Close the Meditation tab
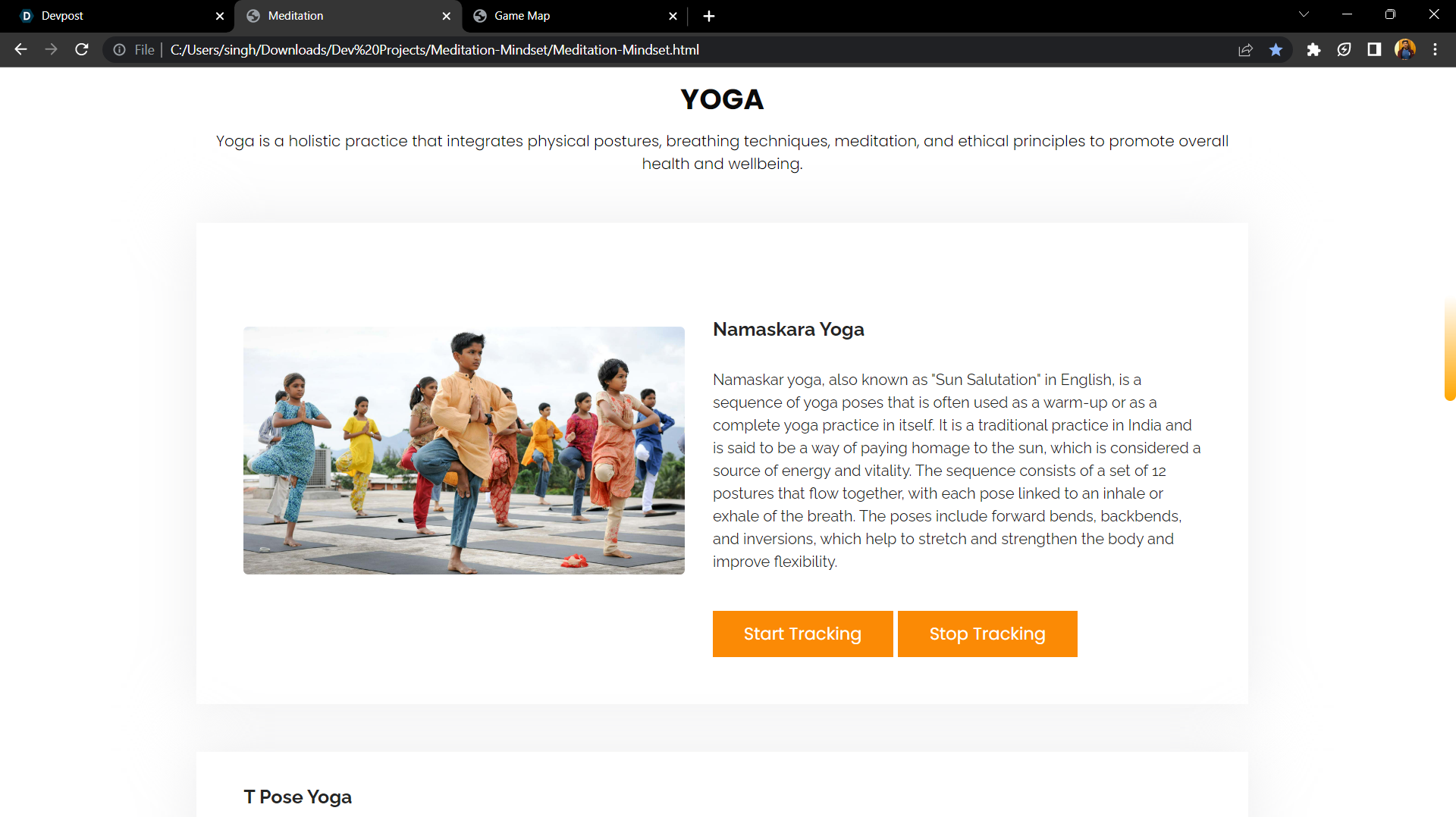The width and height of the screenshot is (1456, 817). click(447, 16)
